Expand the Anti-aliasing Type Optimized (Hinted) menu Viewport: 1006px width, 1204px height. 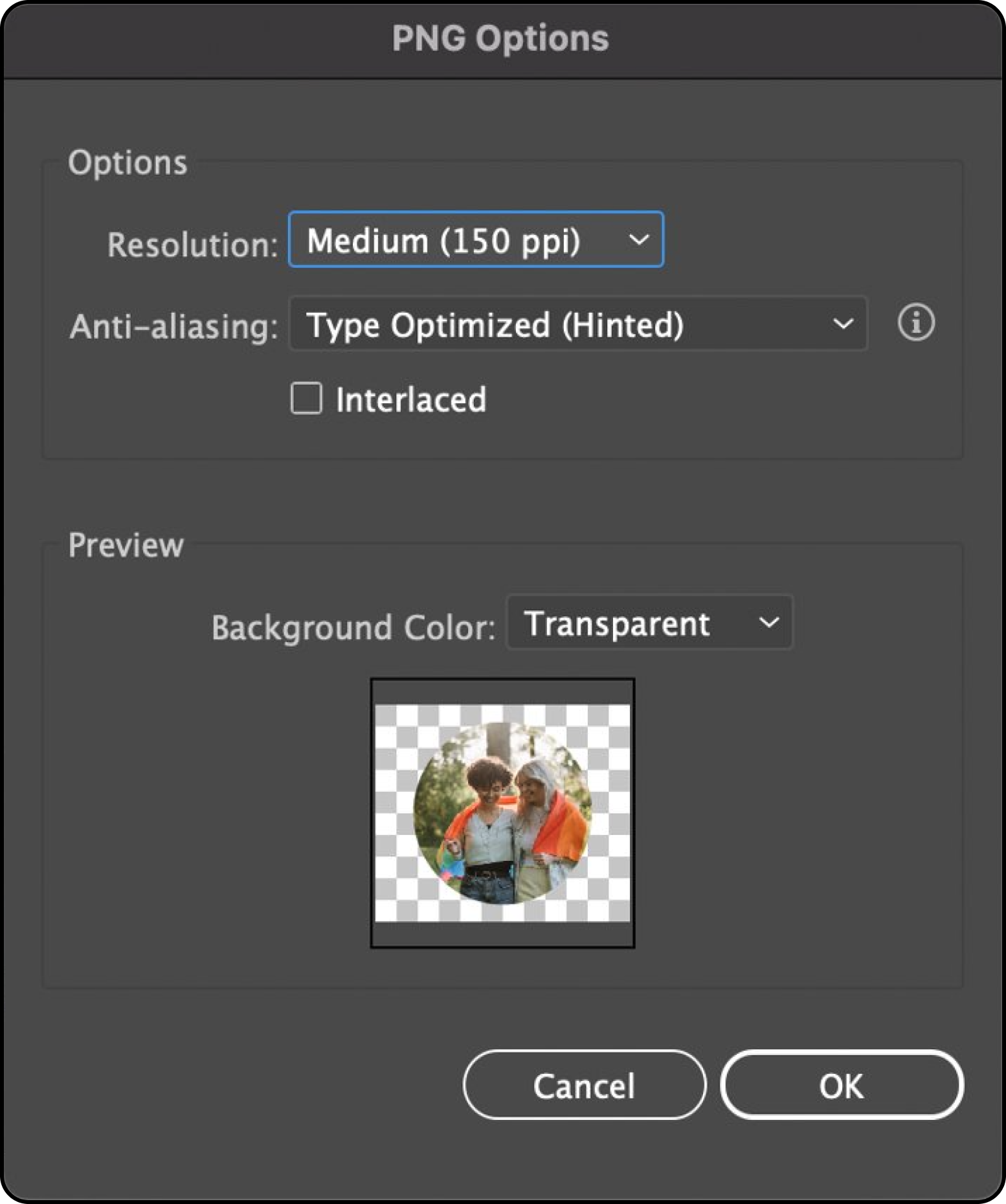click(576, 324)
